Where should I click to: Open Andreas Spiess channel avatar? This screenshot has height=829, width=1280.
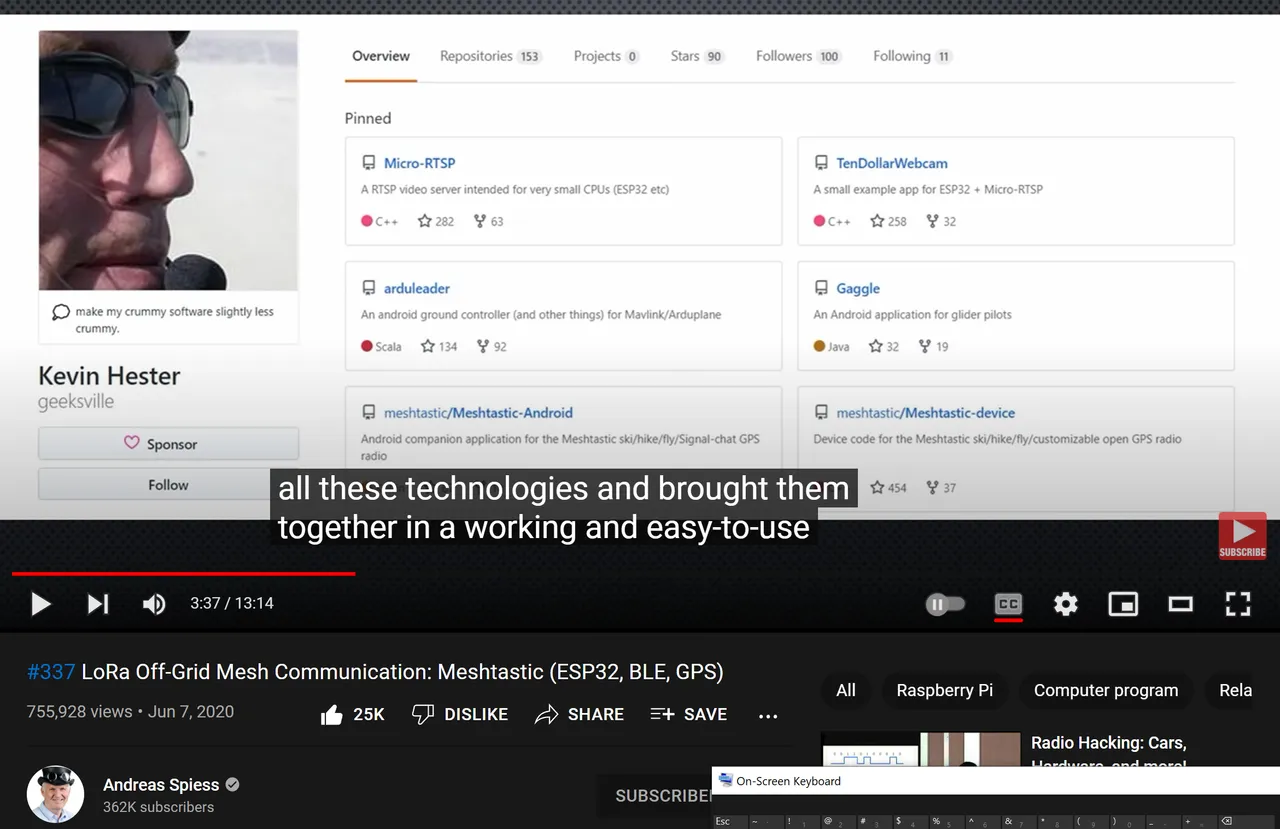[x=55, y=795]
